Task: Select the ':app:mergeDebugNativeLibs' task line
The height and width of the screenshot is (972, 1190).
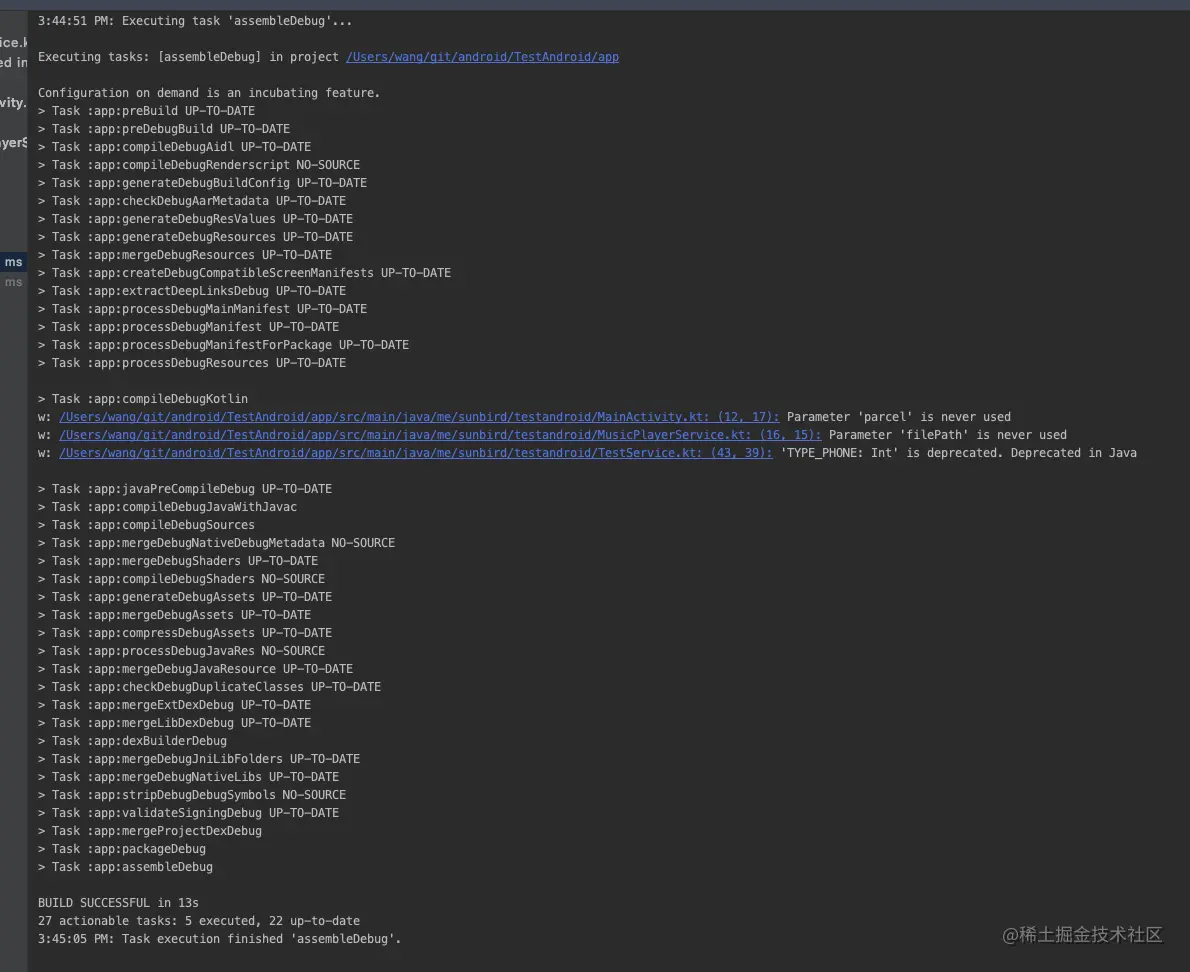Action: coord(188,778)
